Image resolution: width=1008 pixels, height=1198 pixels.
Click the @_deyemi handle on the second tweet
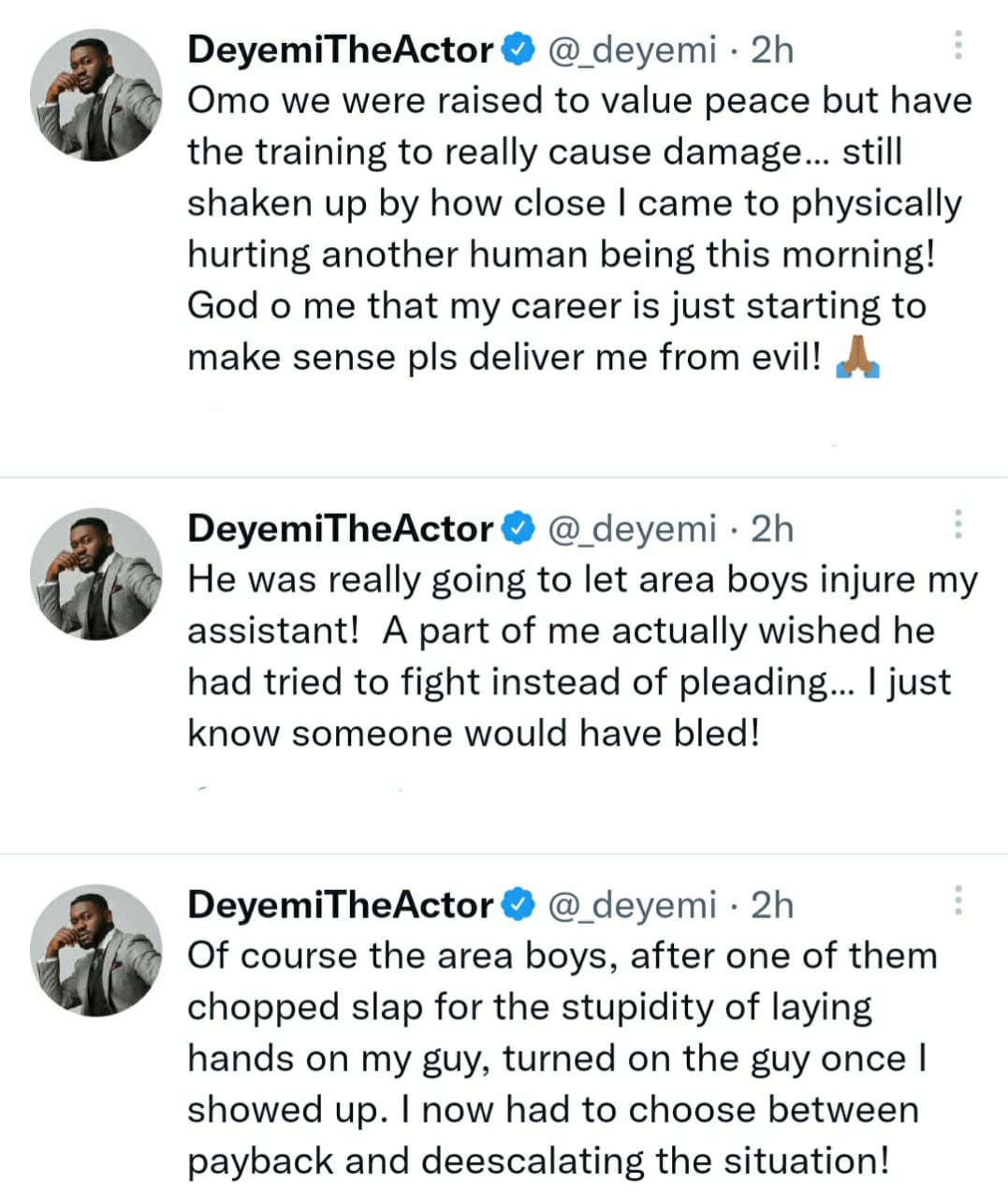[631, 529]
